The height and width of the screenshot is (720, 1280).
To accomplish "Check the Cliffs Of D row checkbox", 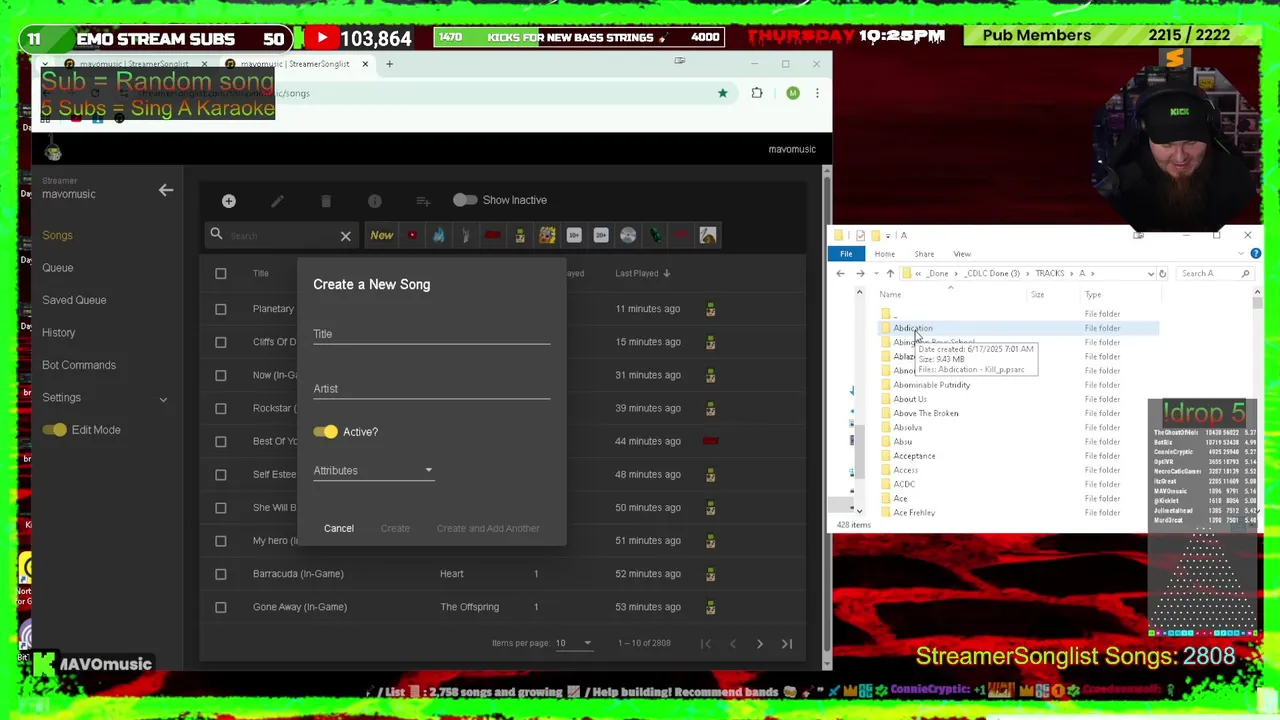I will (x=221, y=342).
